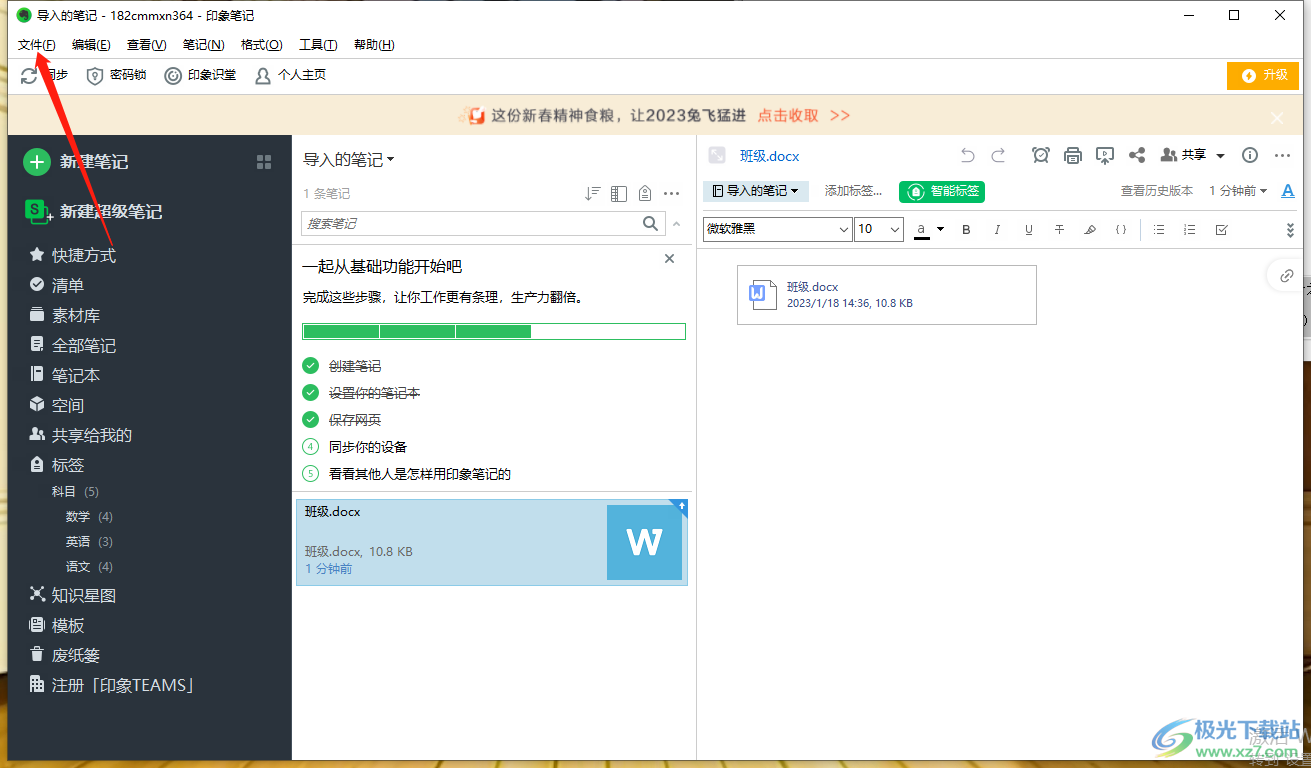Open the 格式 menu
Viewport: 1311px width, 768px height.
pos(261,45)
